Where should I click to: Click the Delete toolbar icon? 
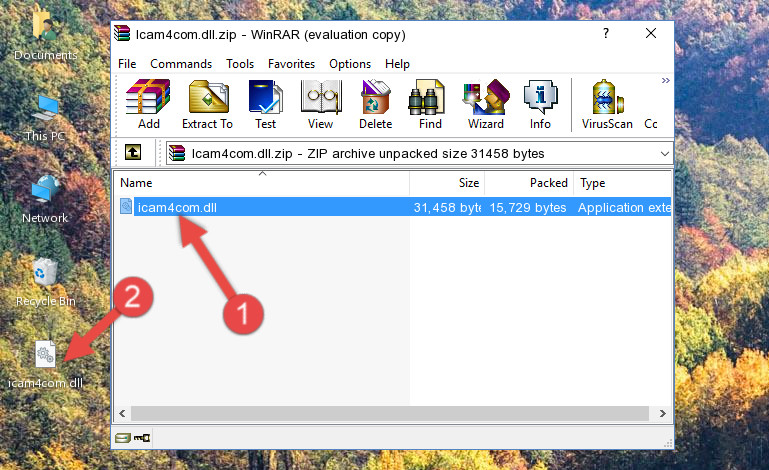point(375,104)
